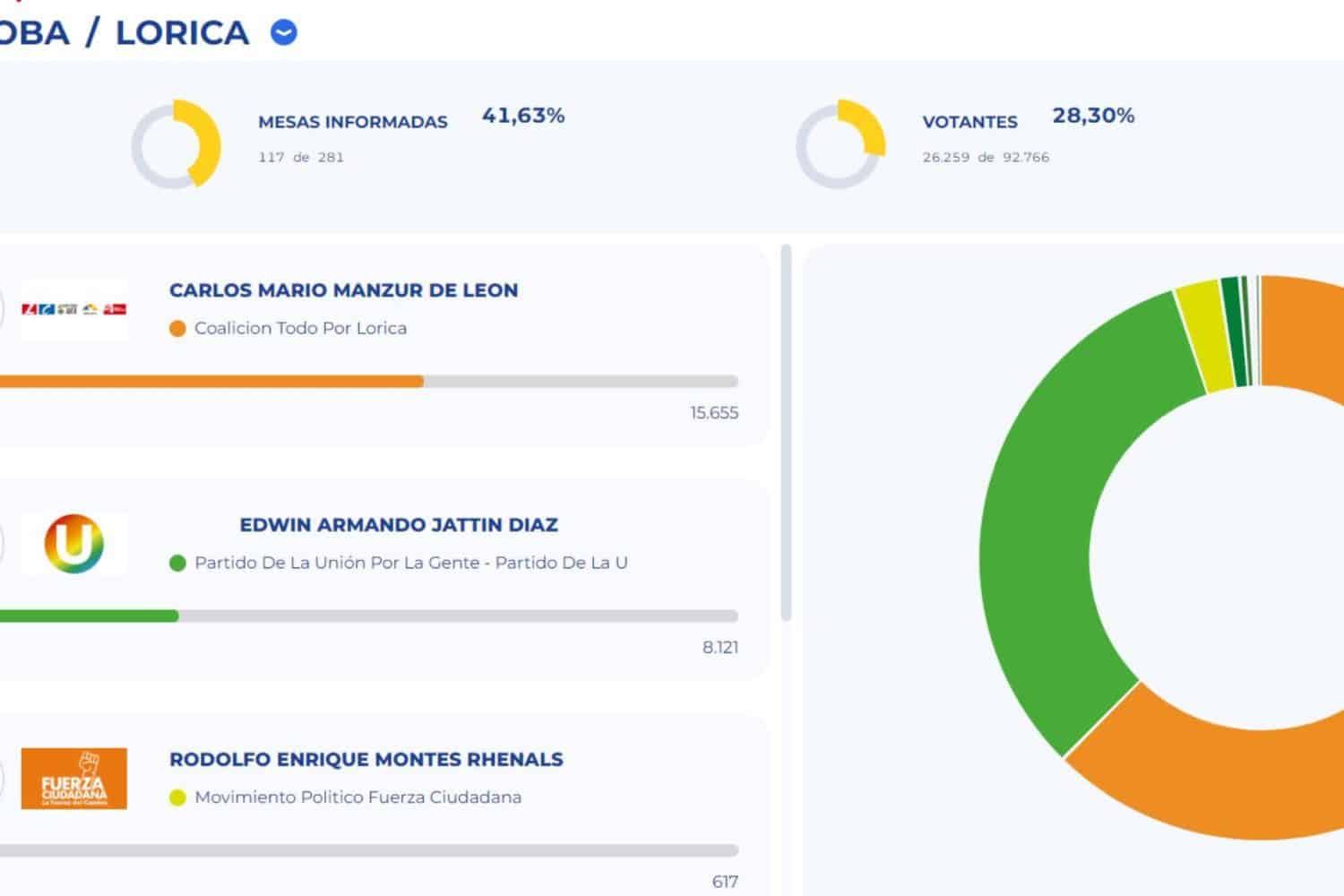Screen dimensions: 1344x896
Task: Click the orange dot beside Coalicion Todo Por Lorica
Action: pyautogui.click(x=177, y=329)
